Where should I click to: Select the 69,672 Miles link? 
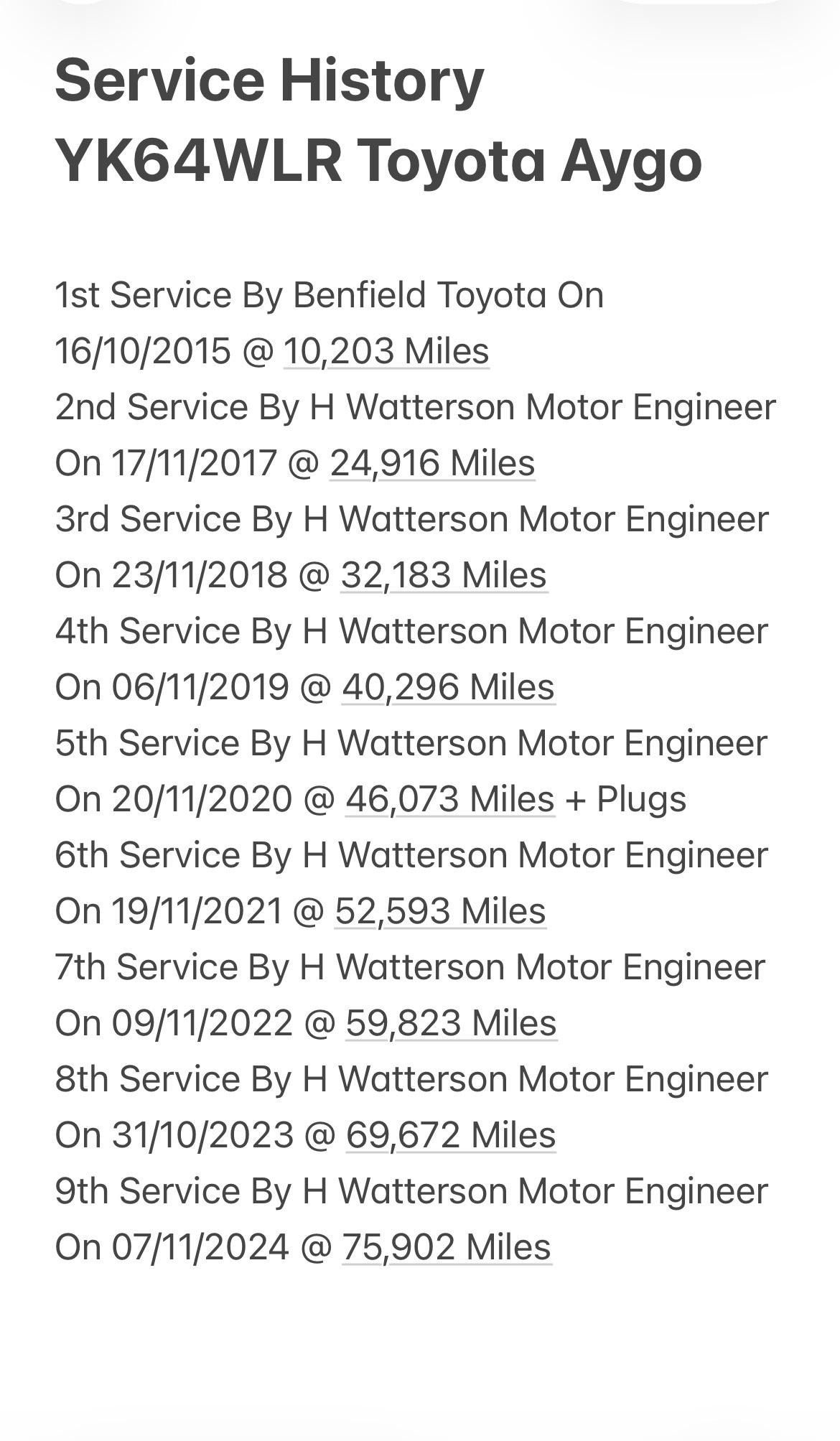coord(451,1135)
